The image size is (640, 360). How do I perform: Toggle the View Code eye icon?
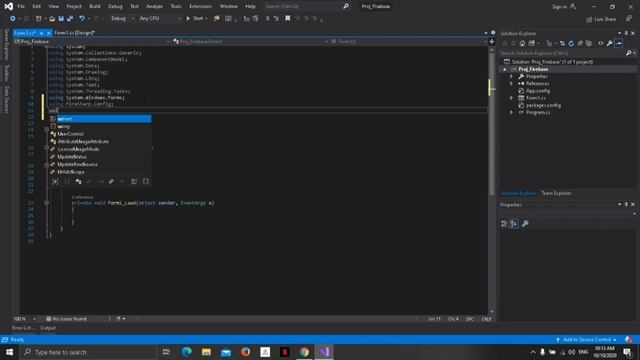click(x=600, y=43)
